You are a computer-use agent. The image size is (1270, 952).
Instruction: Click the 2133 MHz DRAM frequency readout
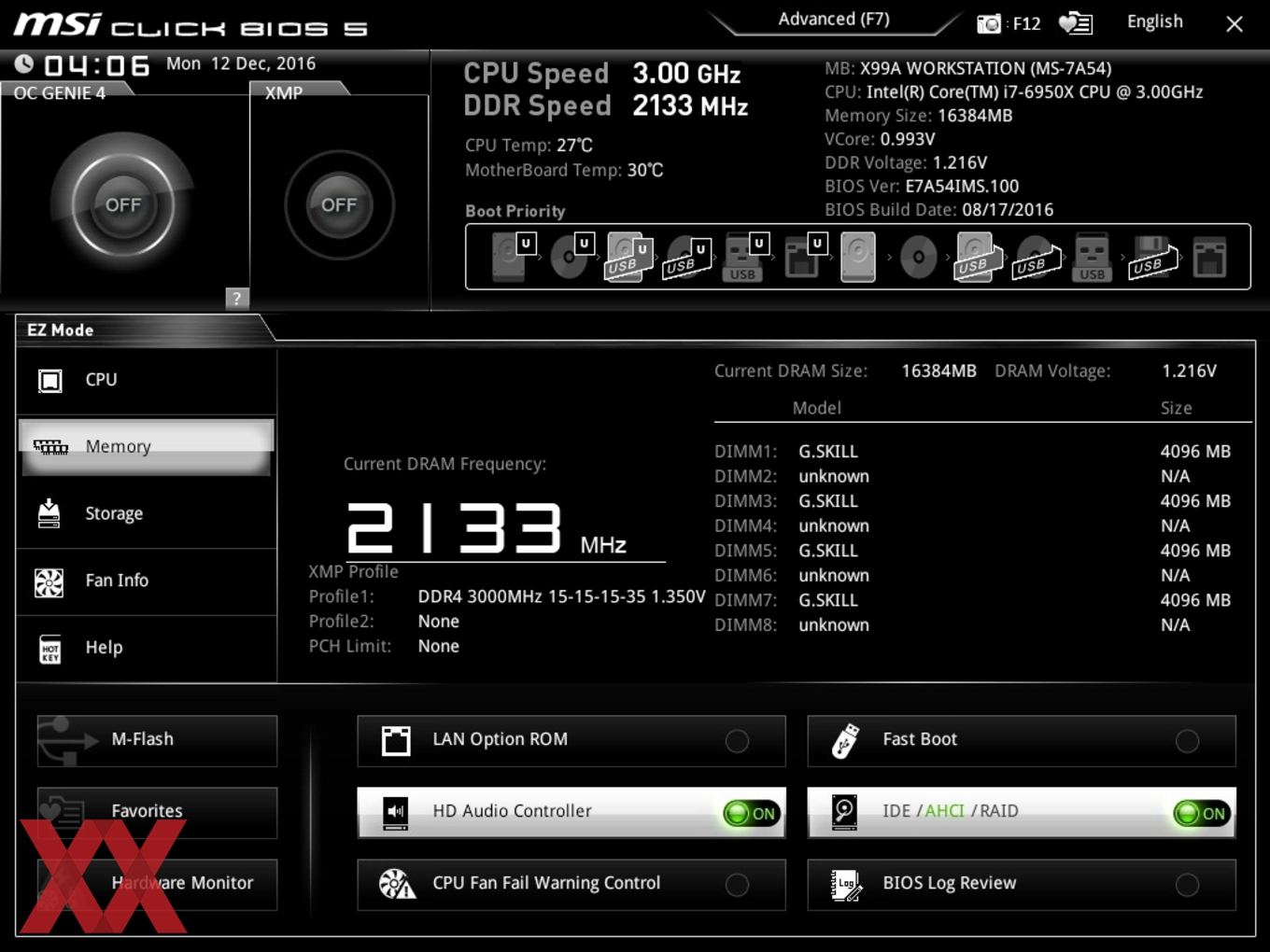487,530
